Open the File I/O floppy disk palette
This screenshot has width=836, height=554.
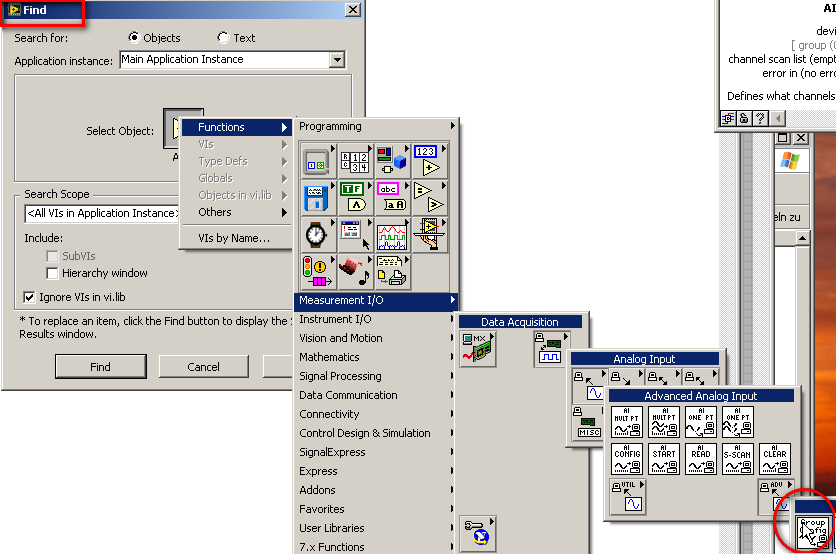point(318,198)
